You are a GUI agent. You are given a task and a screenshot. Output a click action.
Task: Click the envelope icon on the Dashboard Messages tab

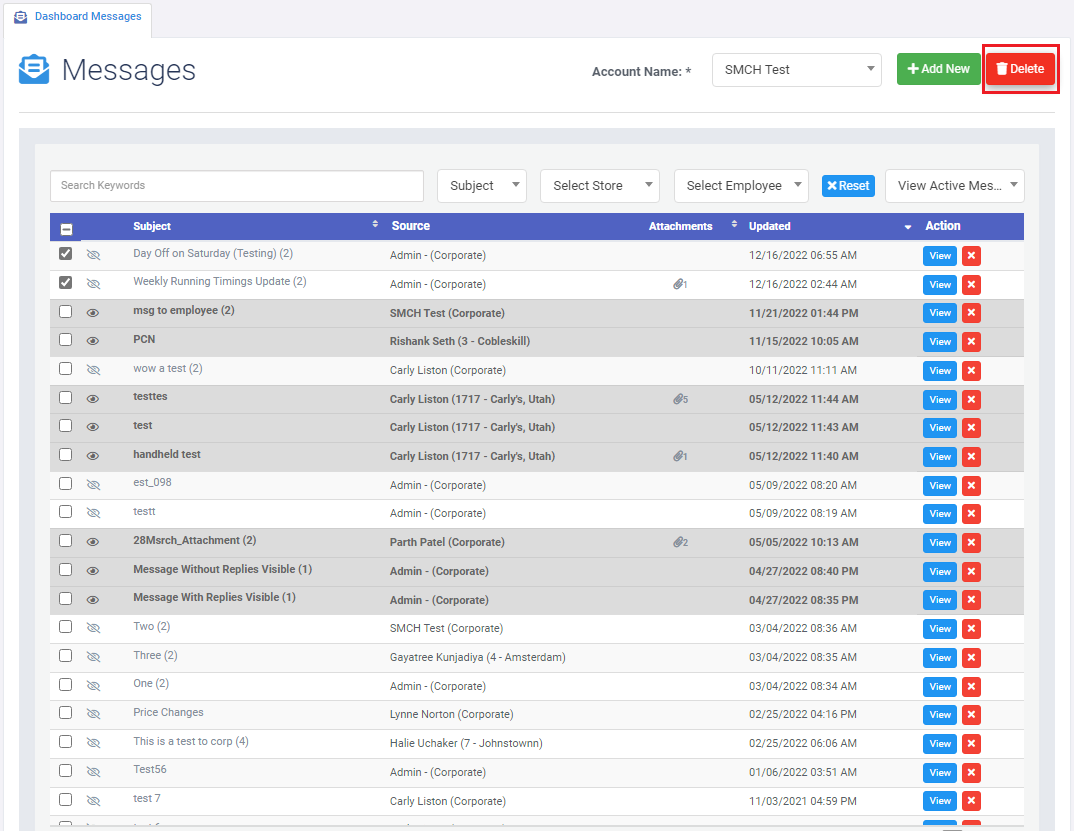[x=20, y=16]
